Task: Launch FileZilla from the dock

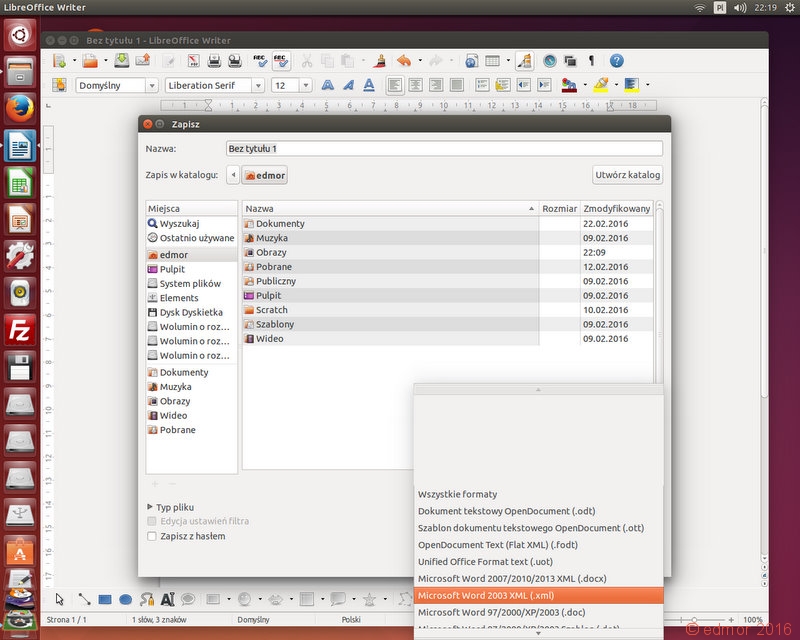Action: pyautogui.click(x=20, y=330)
